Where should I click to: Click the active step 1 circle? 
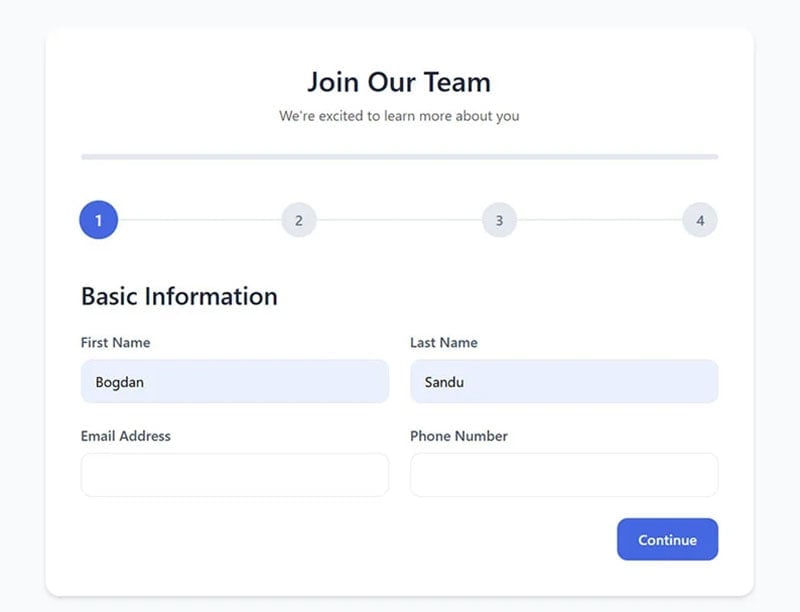pos(99,220)
